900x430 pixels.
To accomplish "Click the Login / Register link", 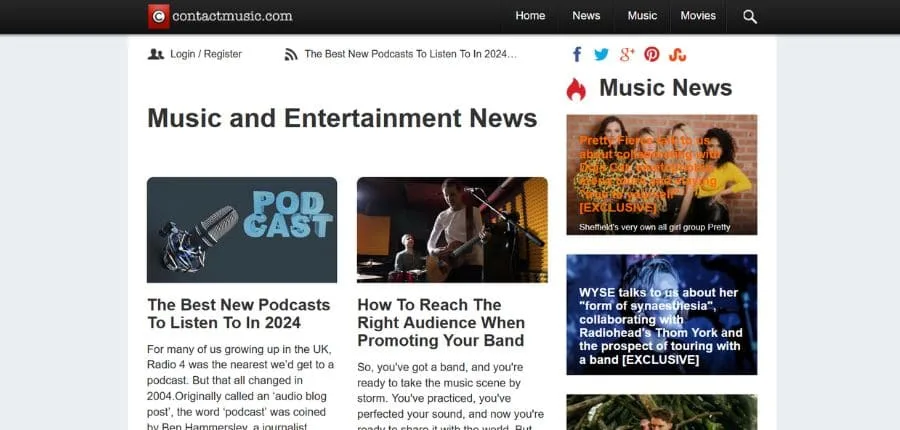I will coord(206,54).
